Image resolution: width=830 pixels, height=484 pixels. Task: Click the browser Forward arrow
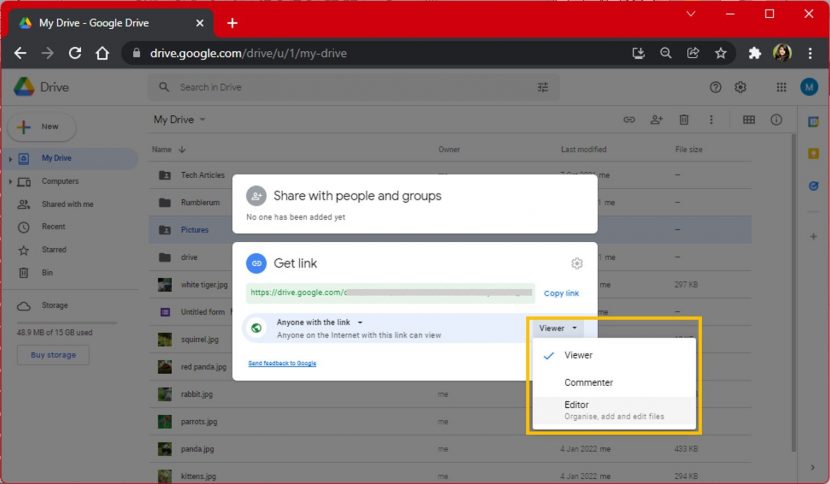(x=48, y=53)
